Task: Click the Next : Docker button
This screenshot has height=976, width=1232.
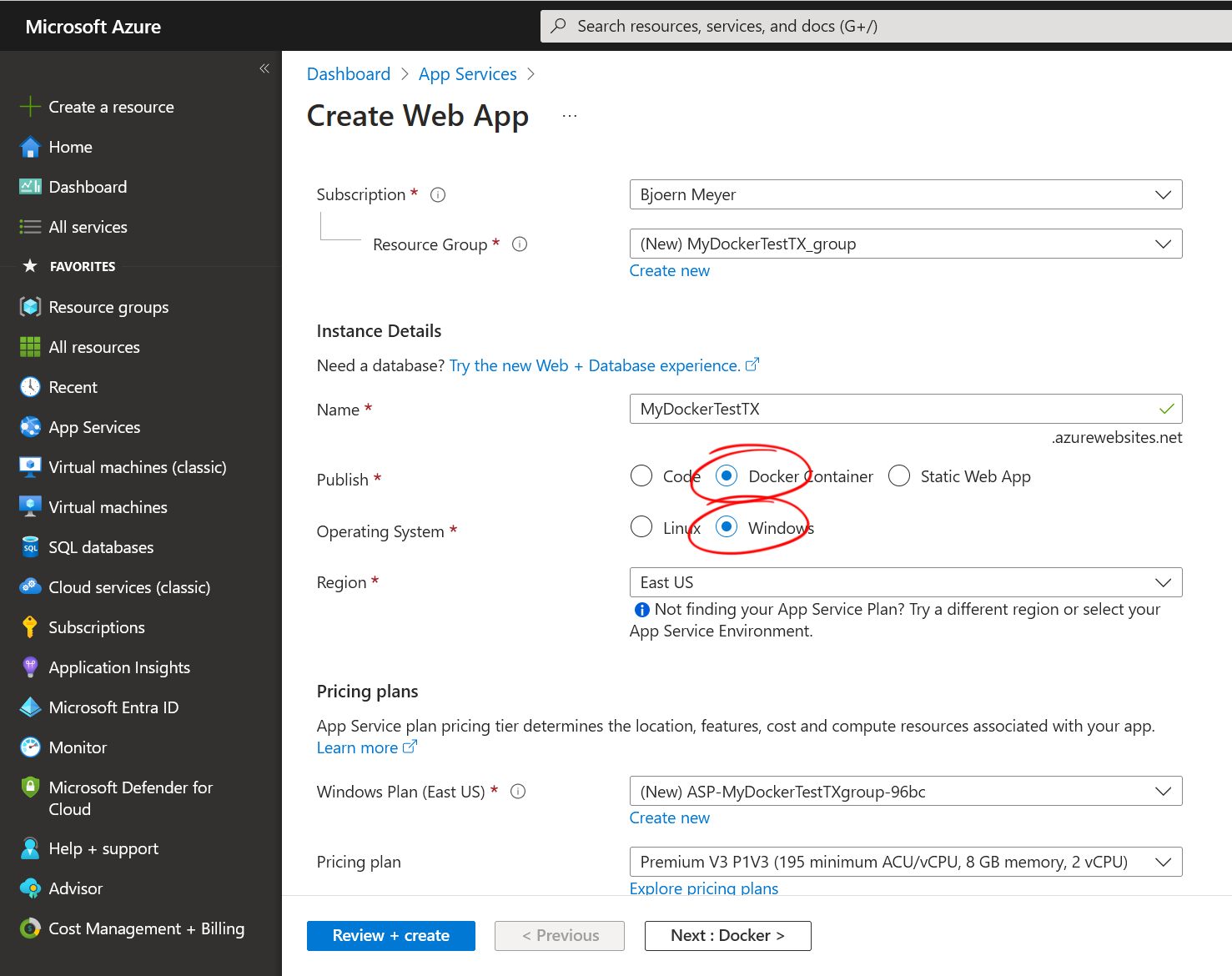Action: (x=727, y=936)
